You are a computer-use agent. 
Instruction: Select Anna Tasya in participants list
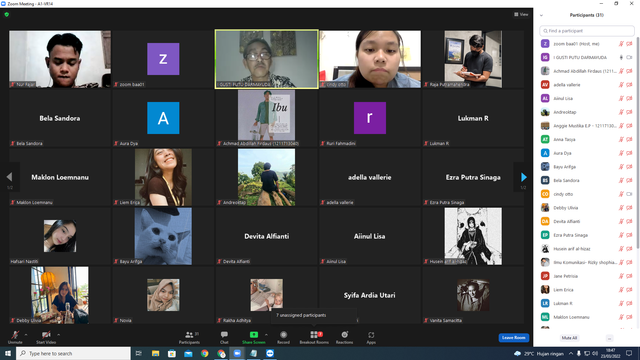tap(587, 139)
